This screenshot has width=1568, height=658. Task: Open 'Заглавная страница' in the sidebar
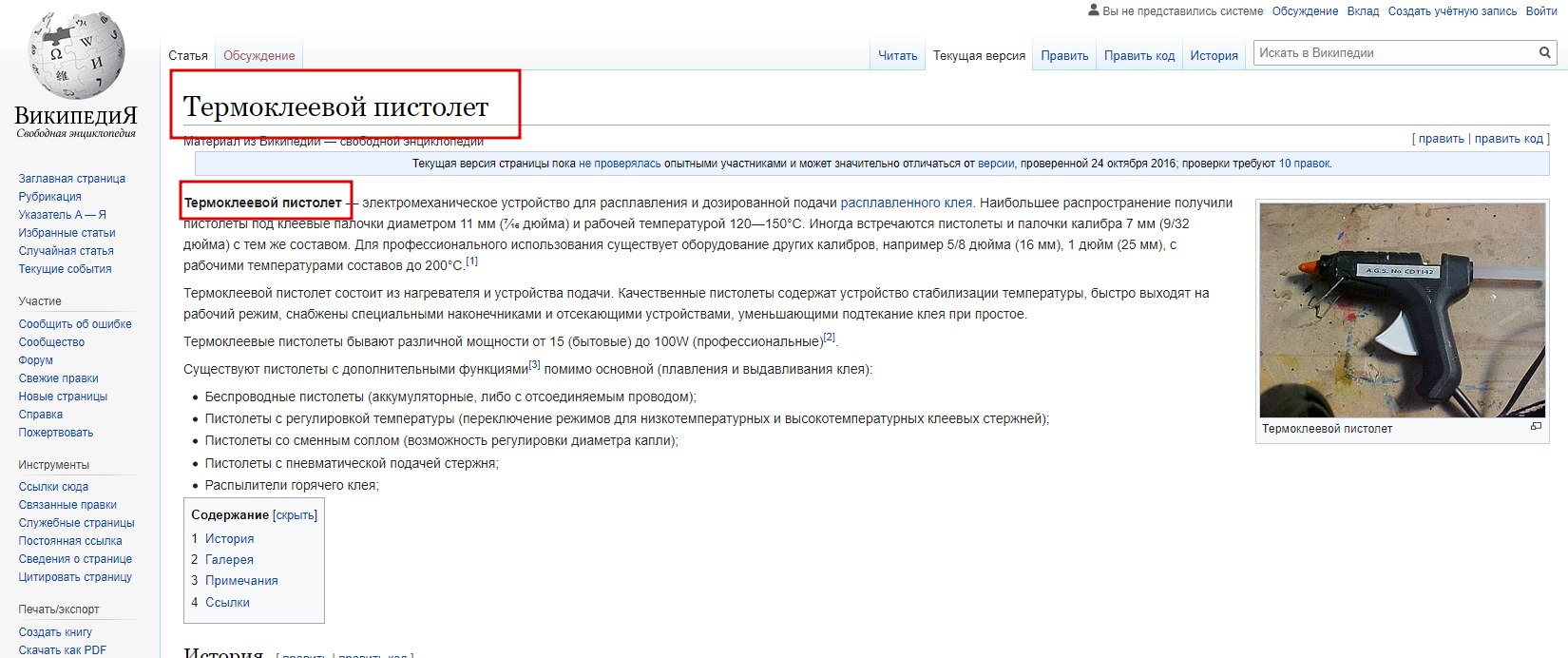pos(72,178)
